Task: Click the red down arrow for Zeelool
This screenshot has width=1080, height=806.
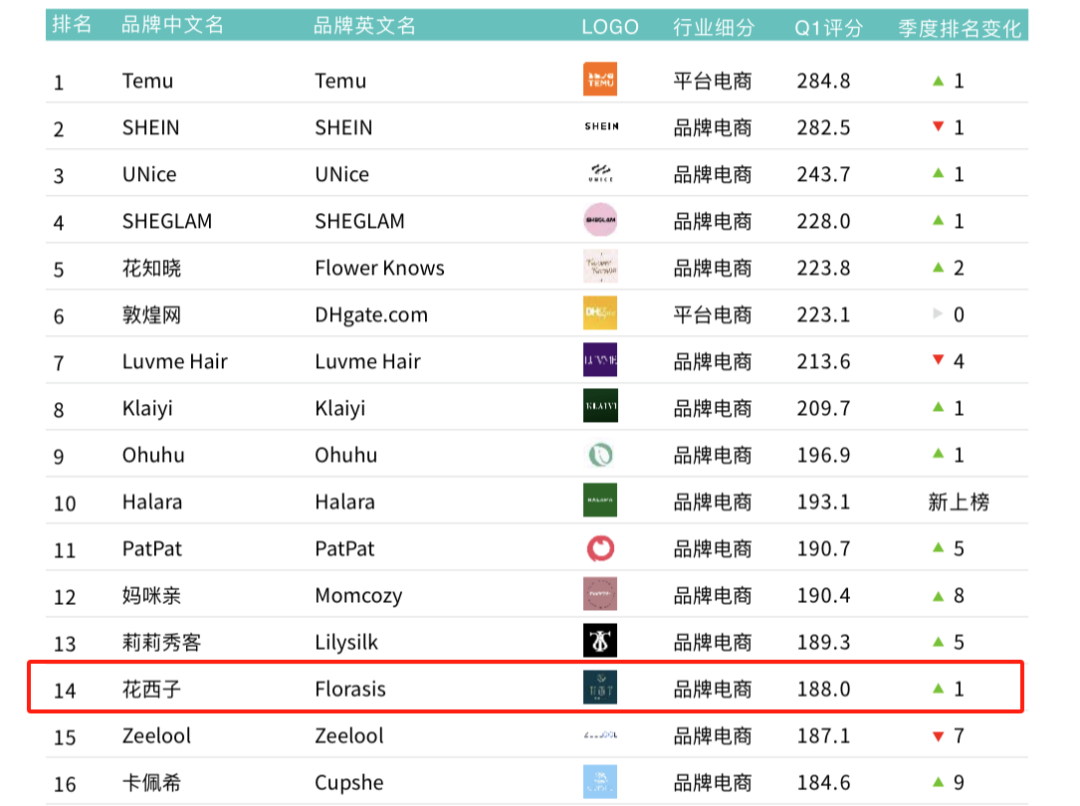Action: click(938, 736)
